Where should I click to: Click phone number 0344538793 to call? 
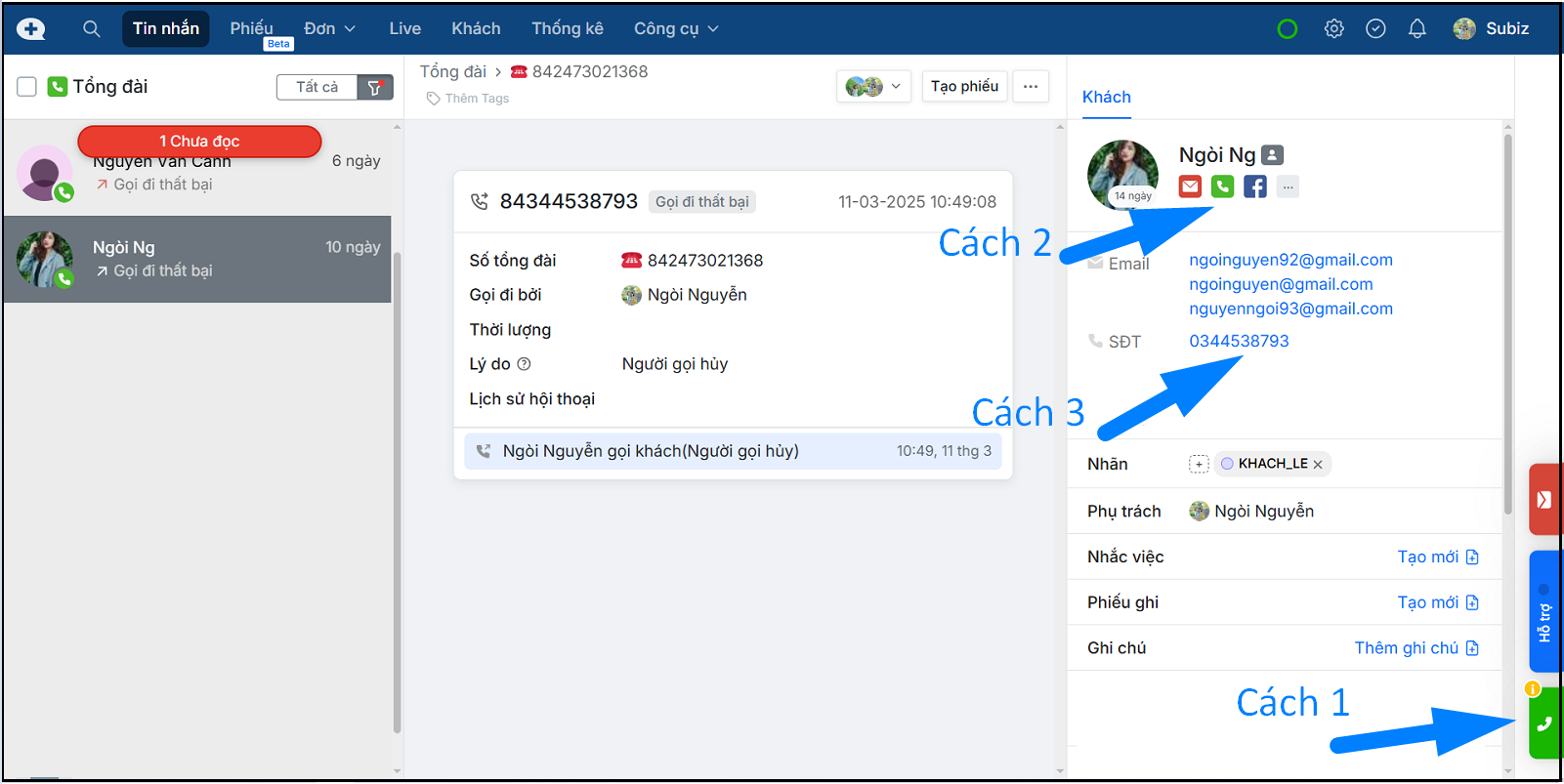(1238, 341)
